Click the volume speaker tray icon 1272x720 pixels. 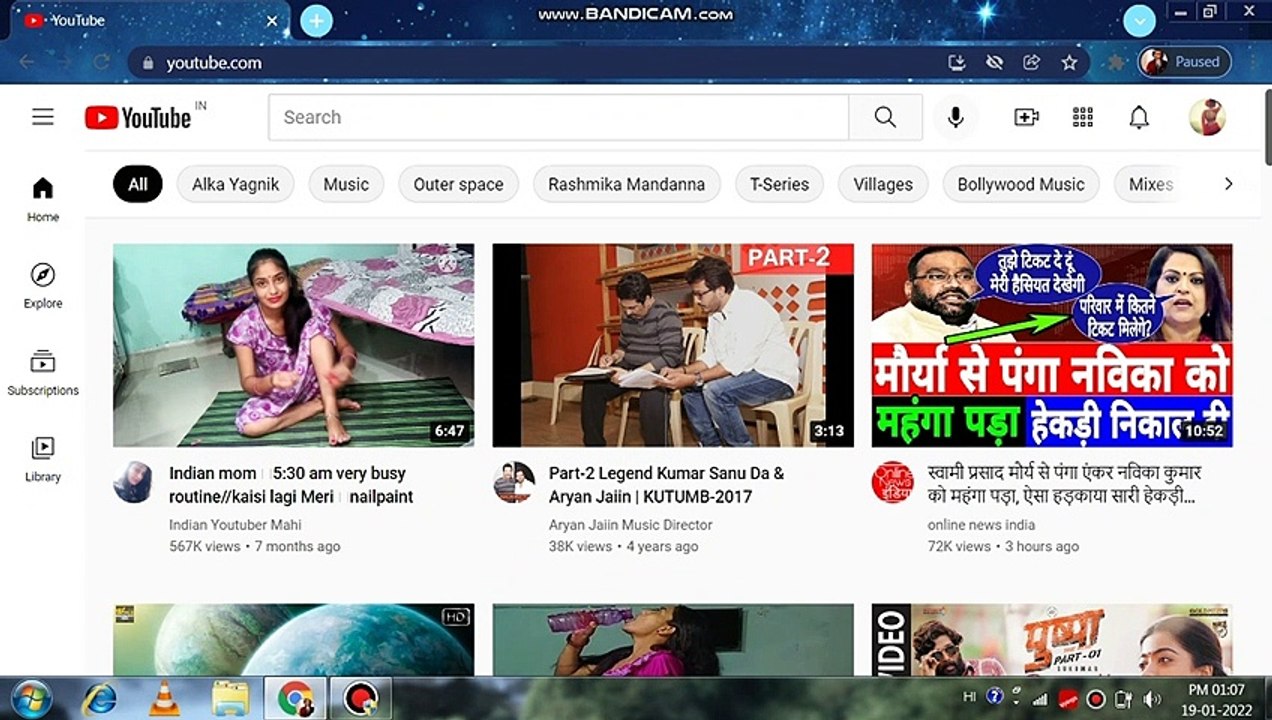1152,698
